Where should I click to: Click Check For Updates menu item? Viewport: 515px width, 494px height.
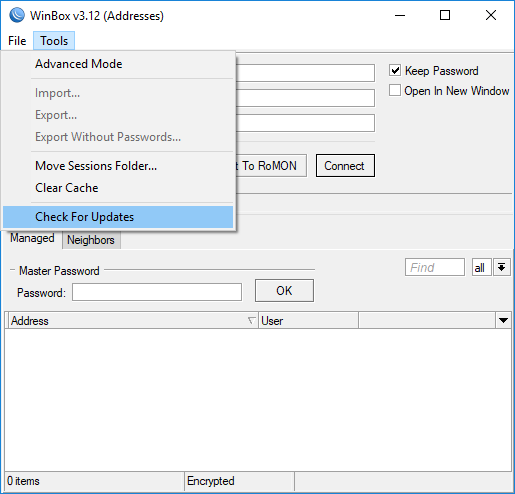tap(118, 217)
